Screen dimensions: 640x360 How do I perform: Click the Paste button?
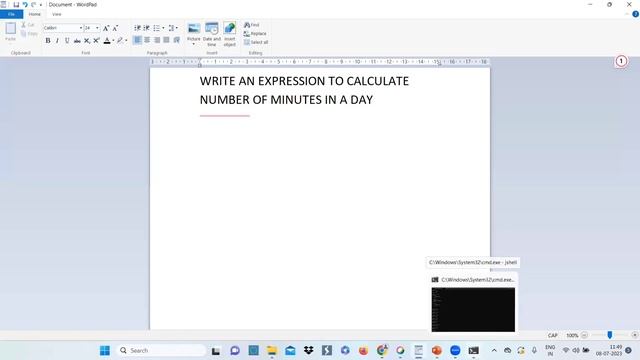point(11,31)
